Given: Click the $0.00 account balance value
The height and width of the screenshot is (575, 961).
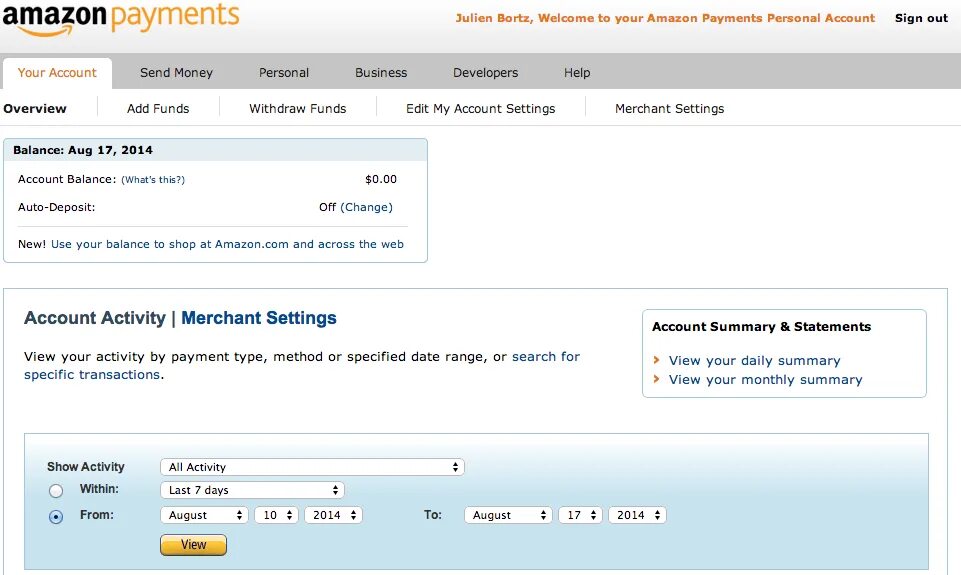Looking at the screenshot, I should pyautogui.click(x=381, y=179).
